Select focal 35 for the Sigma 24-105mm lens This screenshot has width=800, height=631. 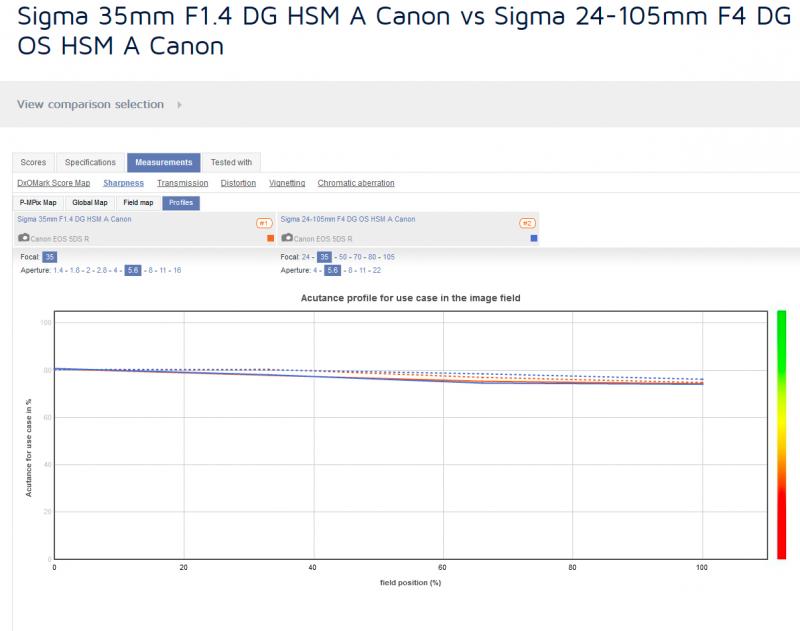(324, 257)
